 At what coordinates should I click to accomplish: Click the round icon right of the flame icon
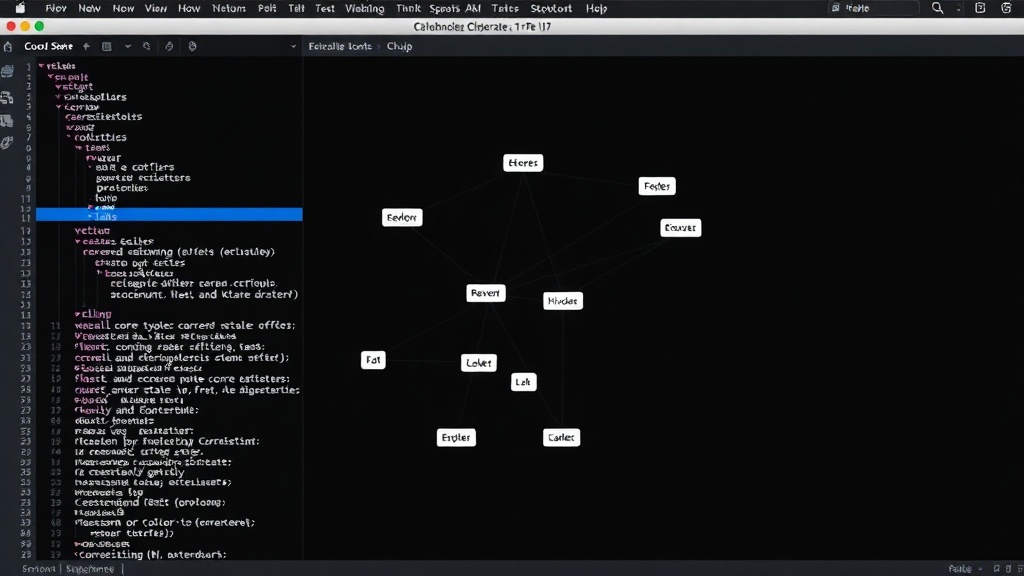[x=192, y=46]
